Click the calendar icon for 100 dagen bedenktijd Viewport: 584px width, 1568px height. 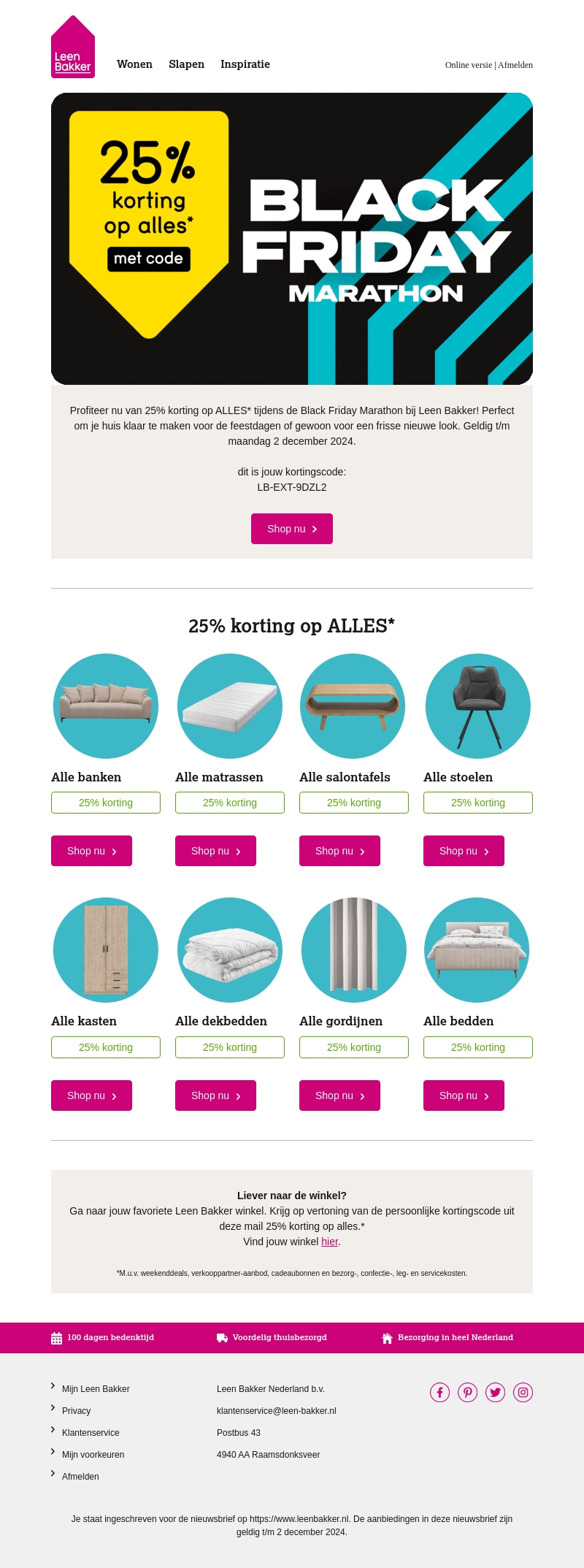pyautogui.click(x=56, y=1338)
